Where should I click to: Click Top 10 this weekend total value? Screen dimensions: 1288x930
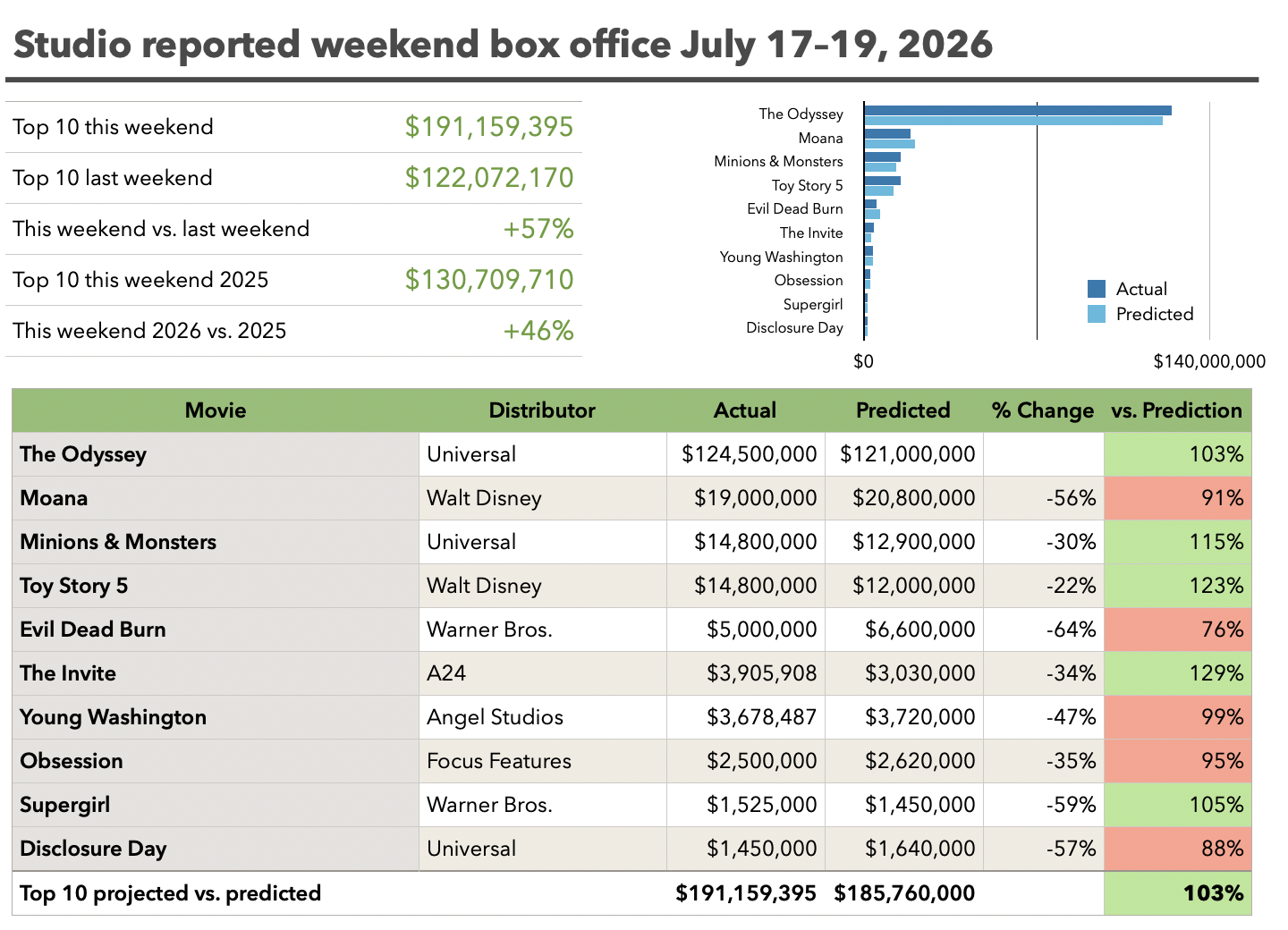(x=489, y=127)
